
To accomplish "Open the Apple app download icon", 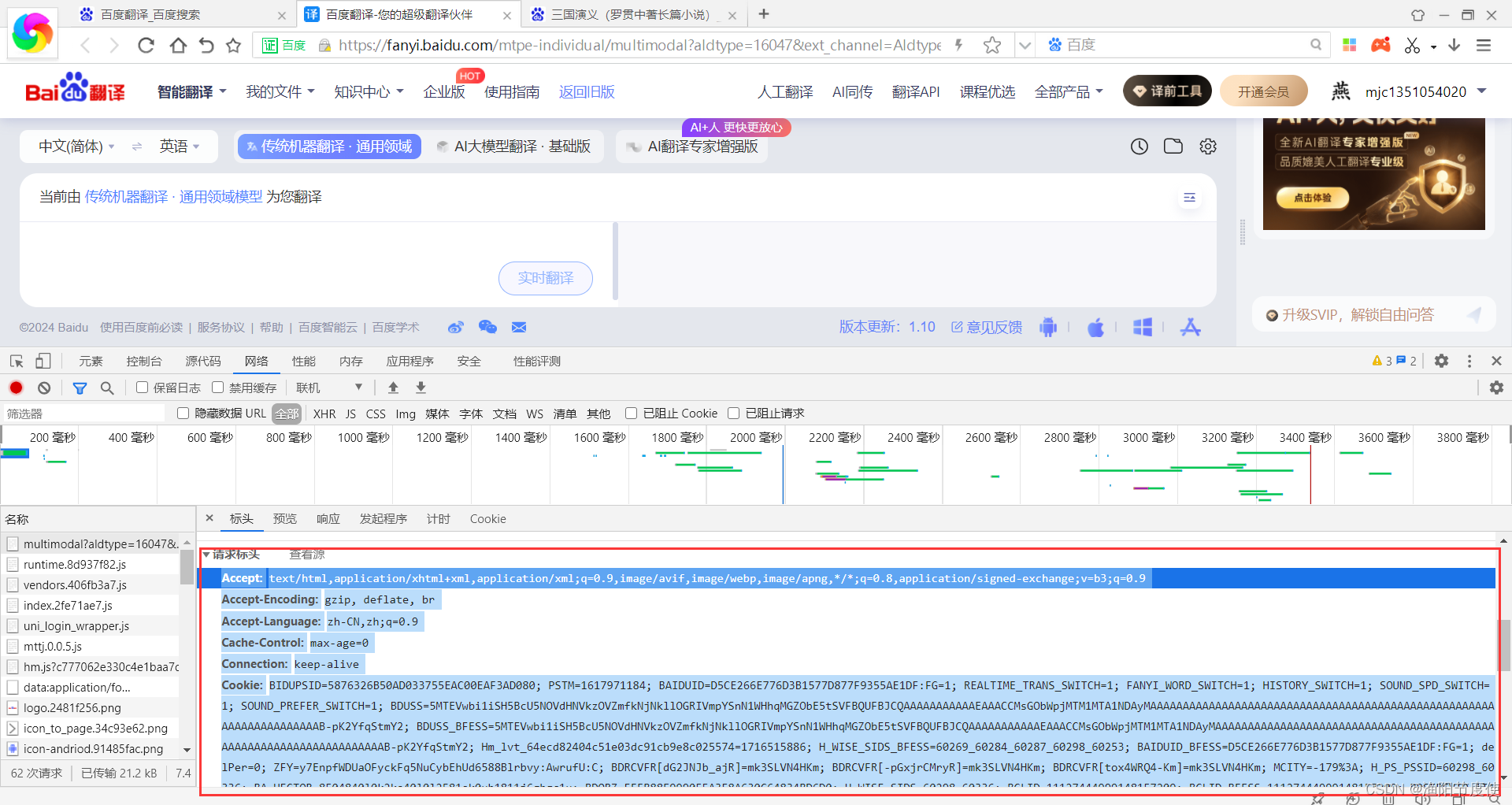I will (1095, 327).
